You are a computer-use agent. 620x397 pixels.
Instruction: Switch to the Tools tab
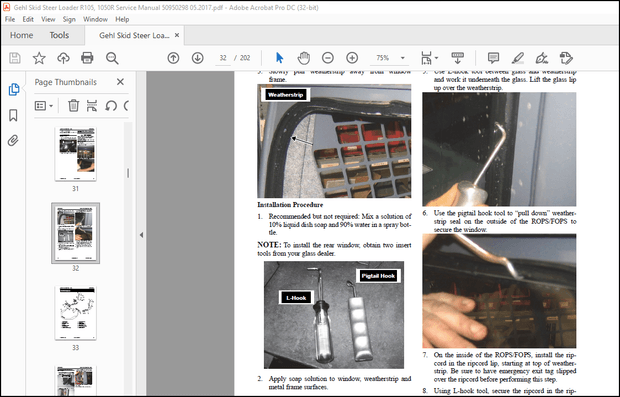click(59, 35)
